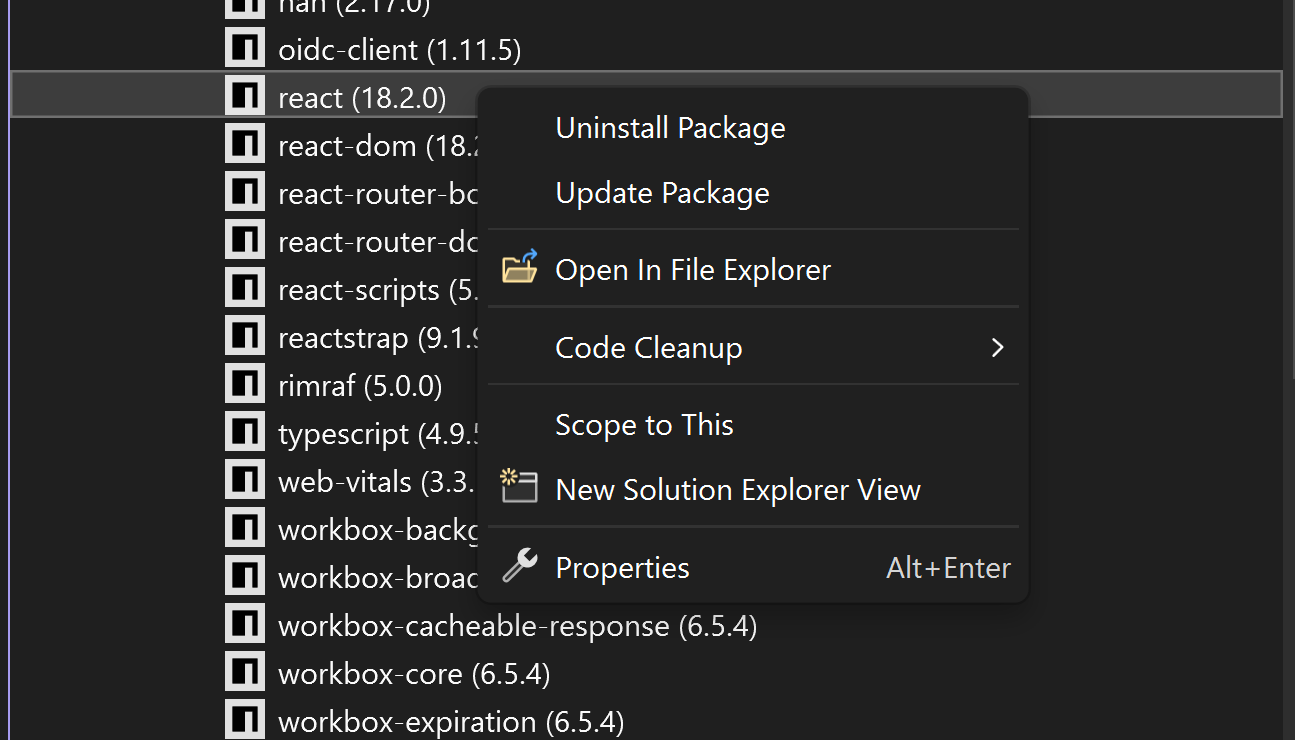Select Uninstall Package from the menu
Image resolution: width=1295 pixels, height=740 pixels.
(670, 127)
